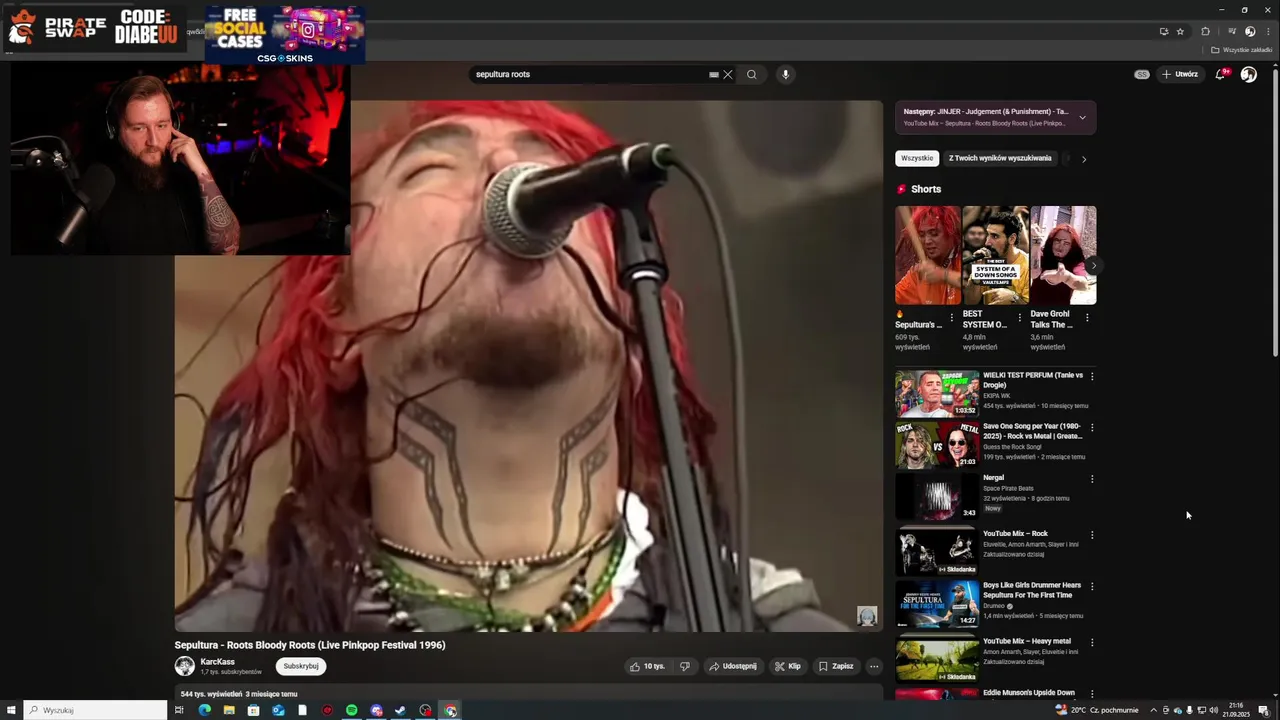This screenshot has width=1280, height=720.
Task: Select the Wszystkie filter chip
Action: (917, 158)
